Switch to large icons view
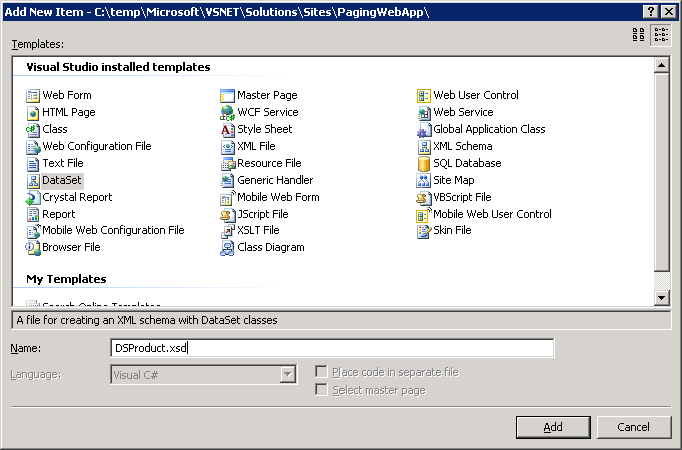Image resolution: width=682 pixels, height=450 pixels. click(x=639, y=34)
